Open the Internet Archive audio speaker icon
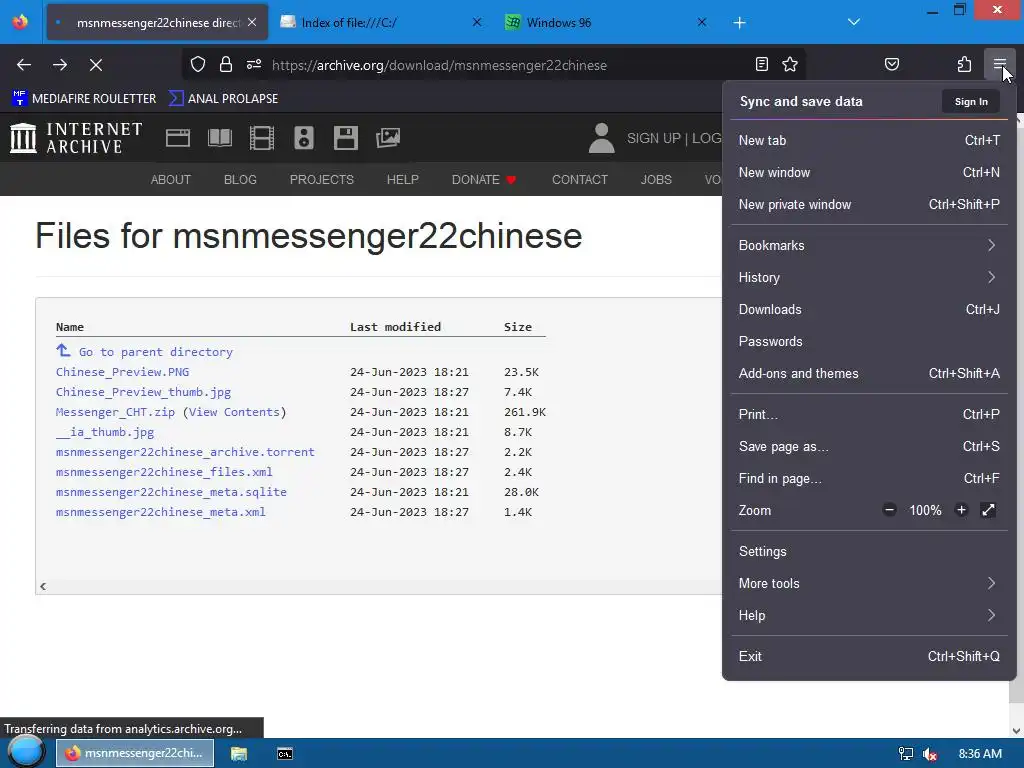1024x768 pixels. coord(304,138)
